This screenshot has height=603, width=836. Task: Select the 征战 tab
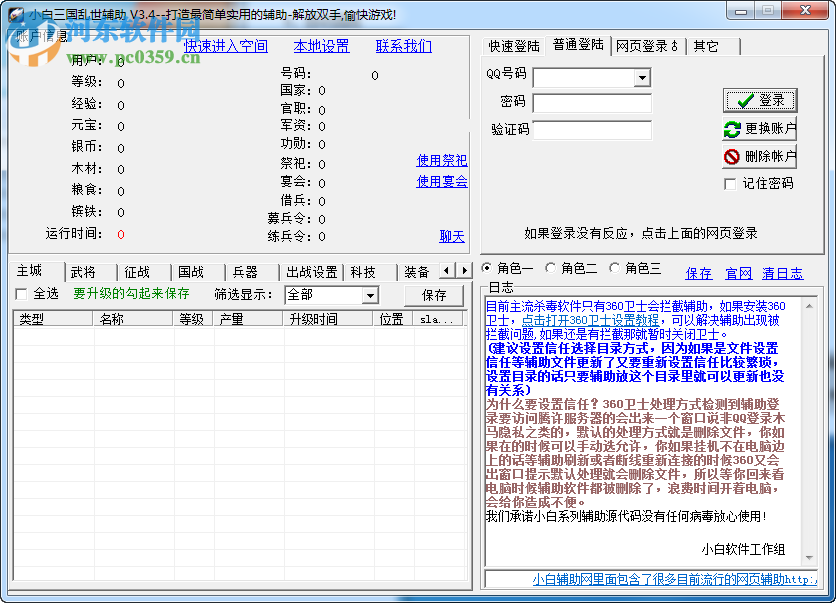(144, 272)
